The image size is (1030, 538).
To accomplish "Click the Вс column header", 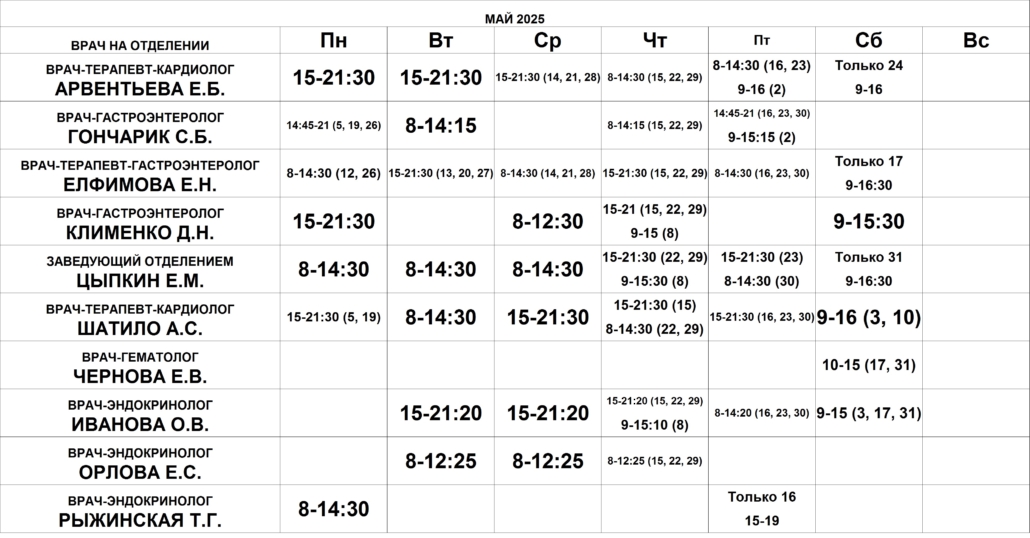I will (976, 40).
